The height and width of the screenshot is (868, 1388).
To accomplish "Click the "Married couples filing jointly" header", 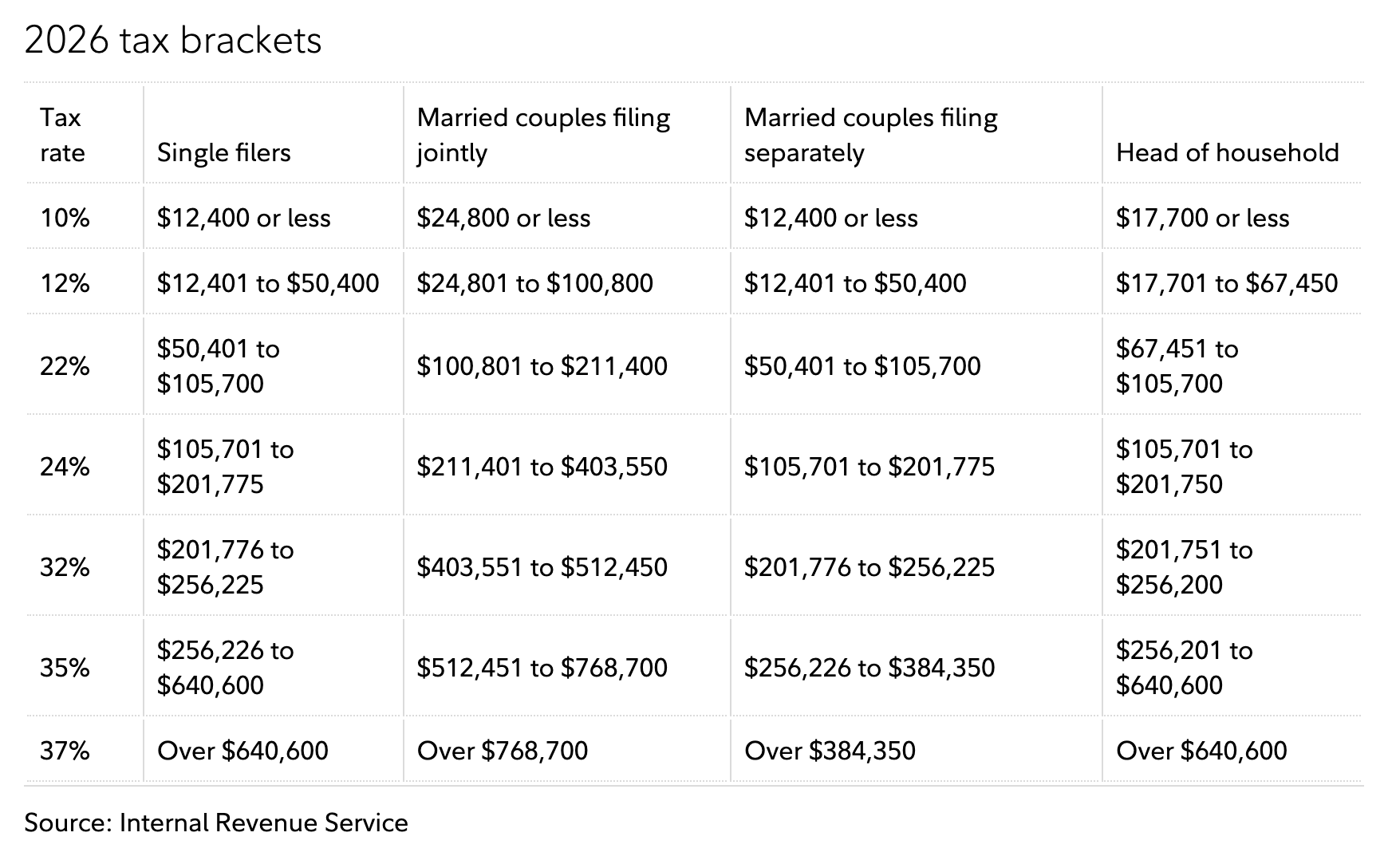I will tap(543, 135).
